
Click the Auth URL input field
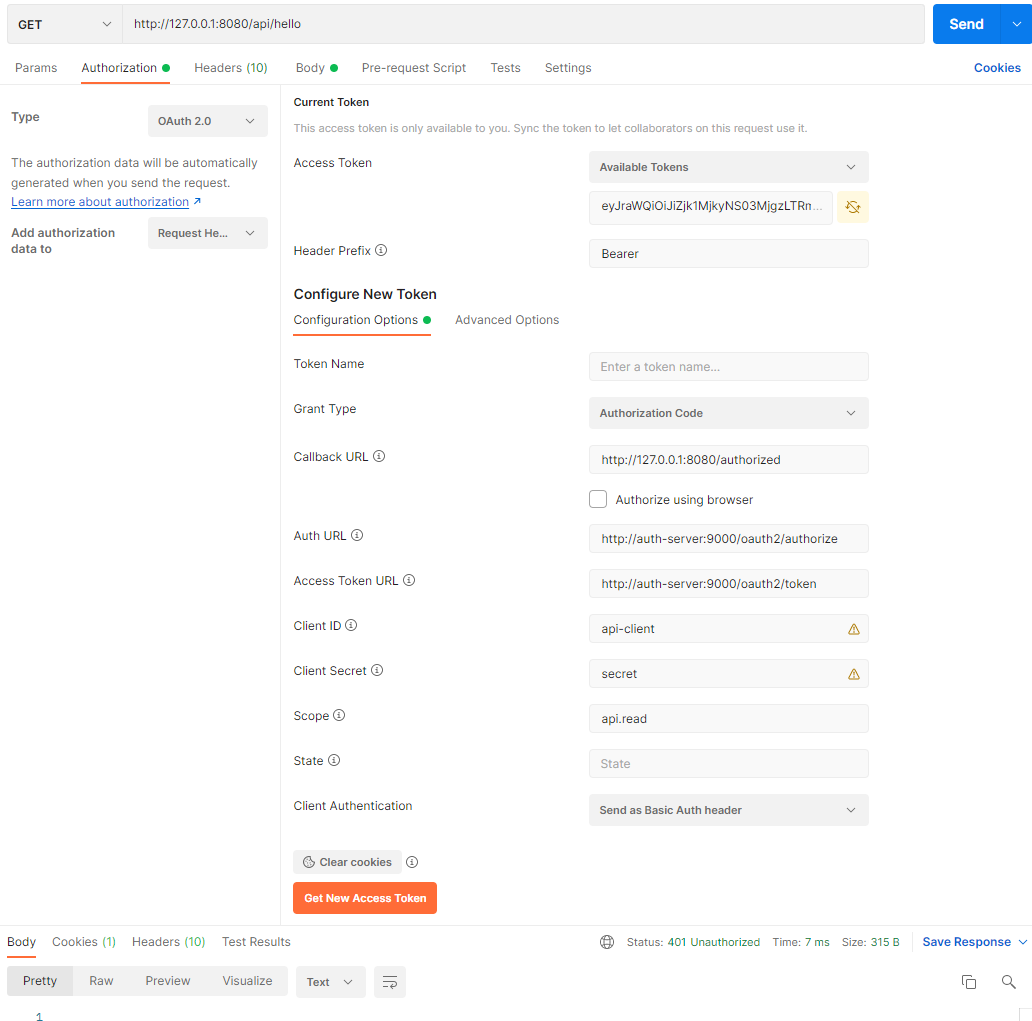tap(729, 538)
